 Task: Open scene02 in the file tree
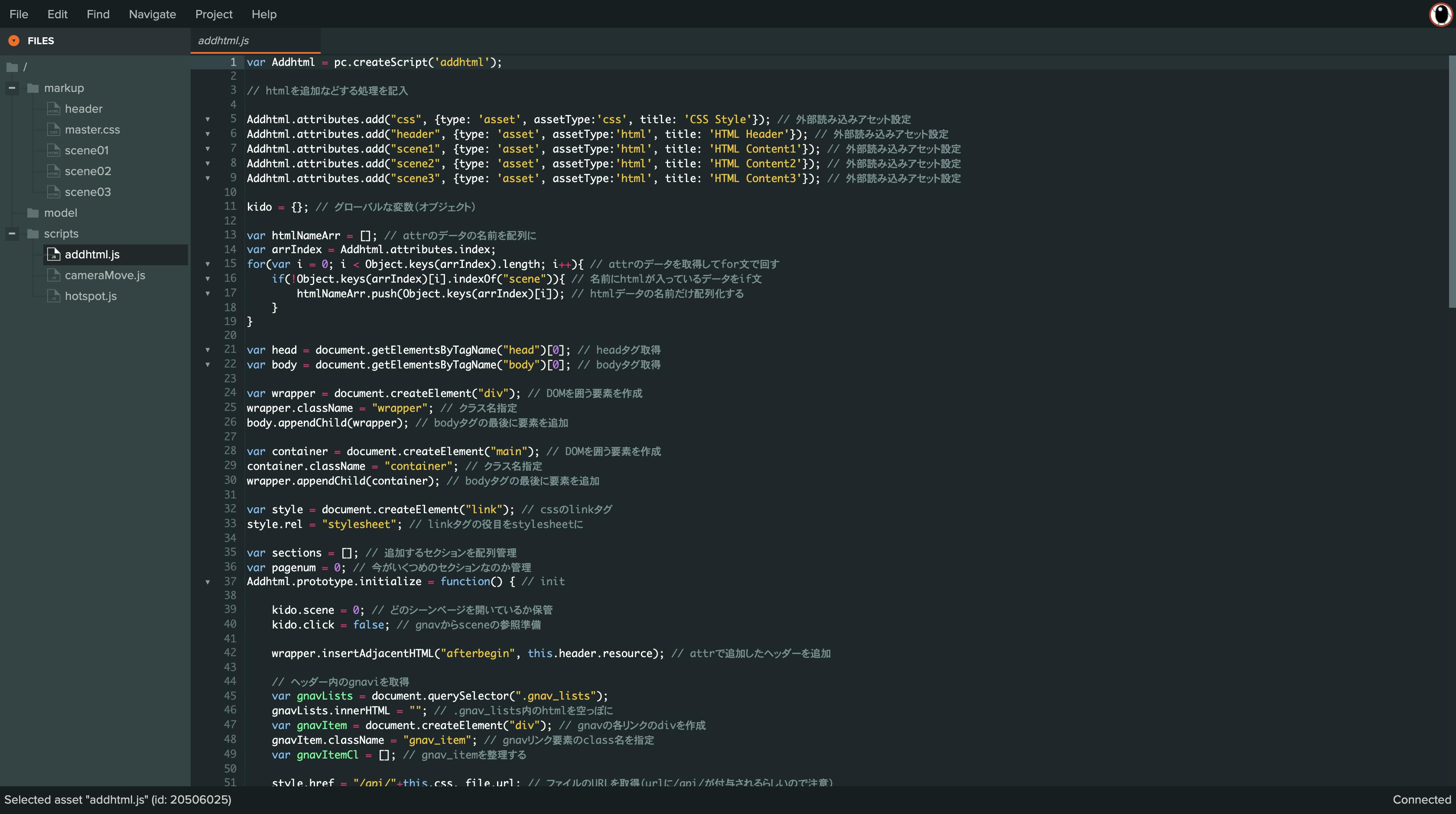[x=88, y=171]
